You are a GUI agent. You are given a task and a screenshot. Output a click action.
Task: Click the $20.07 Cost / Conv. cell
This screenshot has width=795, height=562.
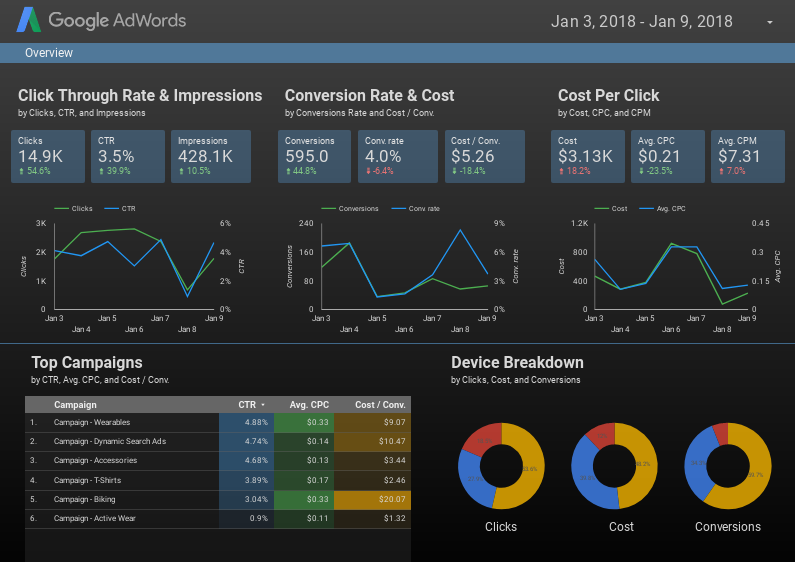coord(372,500)
